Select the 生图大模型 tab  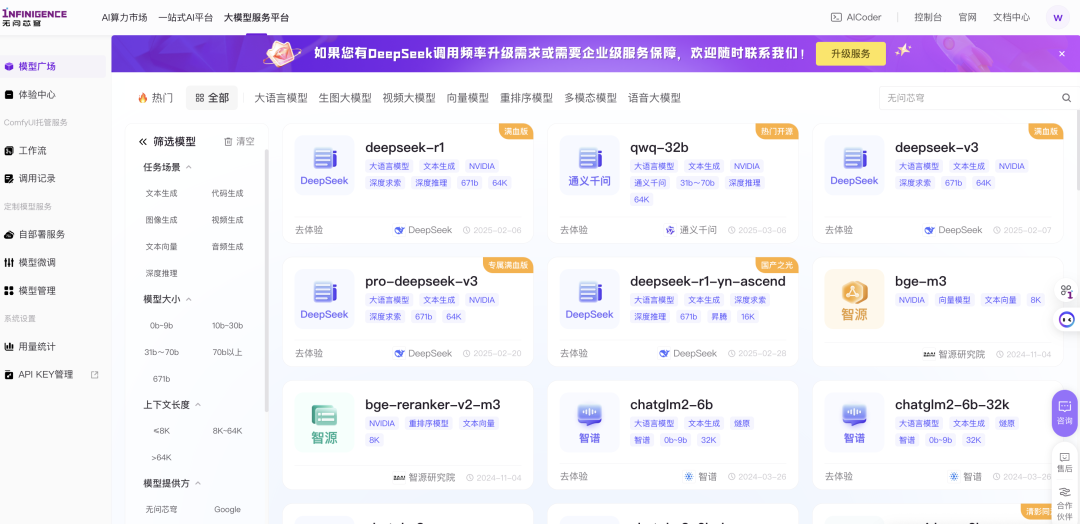pyautogui.click(x=345, y=98)
